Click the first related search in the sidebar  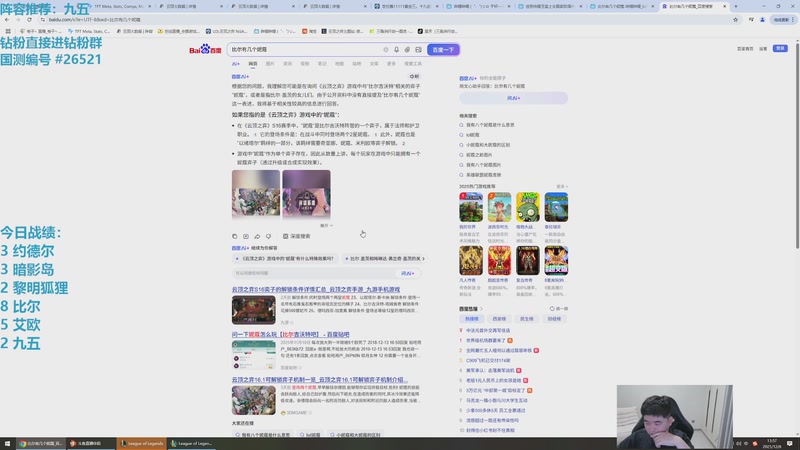pos(490,125)
